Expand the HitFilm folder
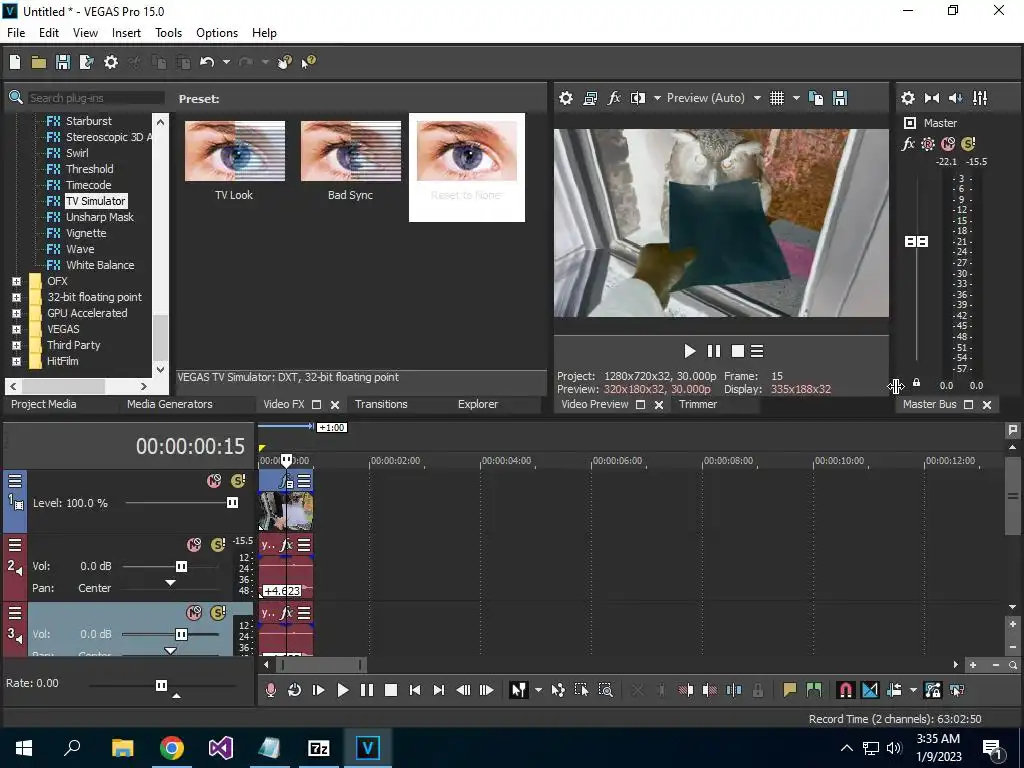 point(16,361)
